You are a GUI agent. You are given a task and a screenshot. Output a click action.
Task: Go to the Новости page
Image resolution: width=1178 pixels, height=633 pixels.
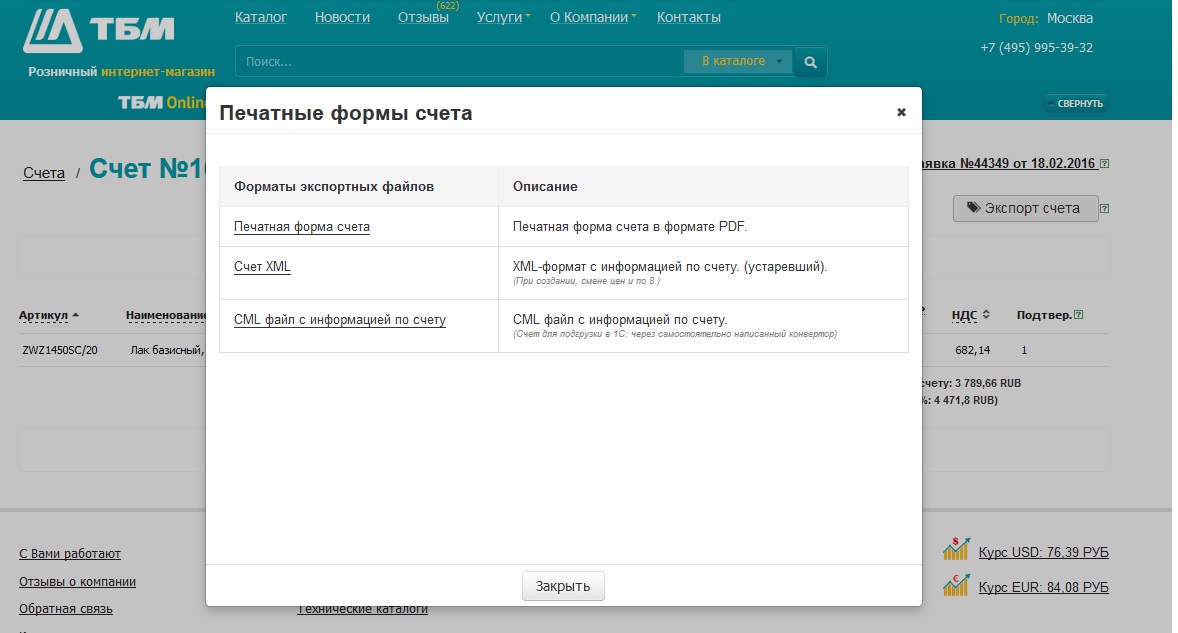point(342,17)
